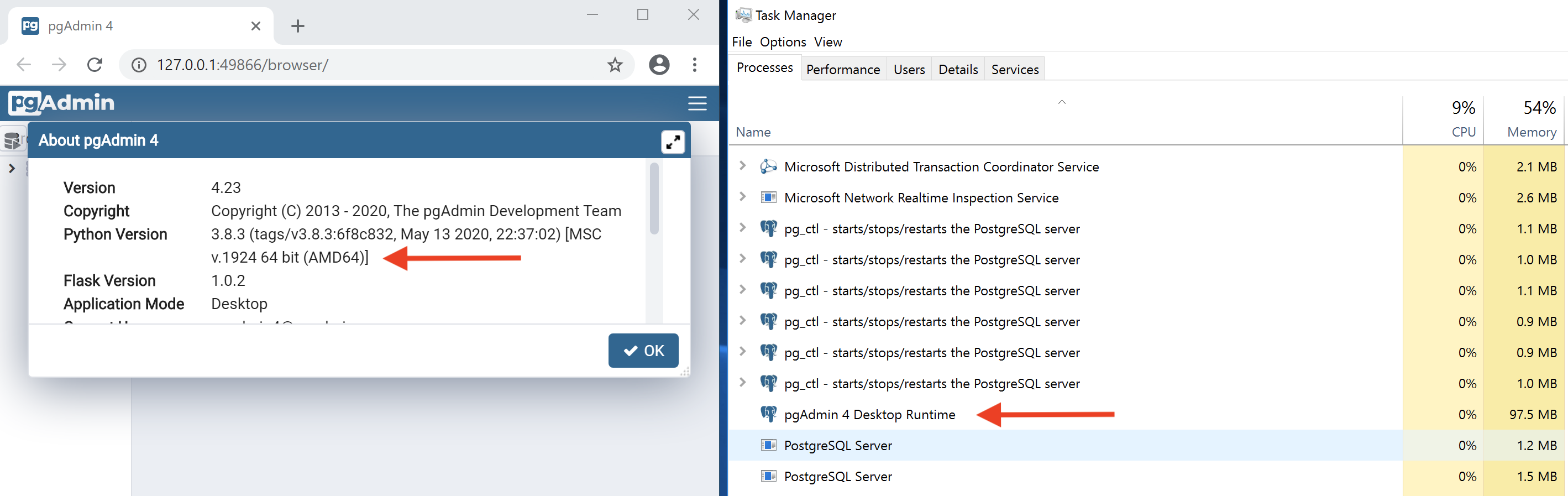Expand the first pg_ctl process row
Image resolution: width=1568 pixels, height=496 pixels.
pos(742,228)
